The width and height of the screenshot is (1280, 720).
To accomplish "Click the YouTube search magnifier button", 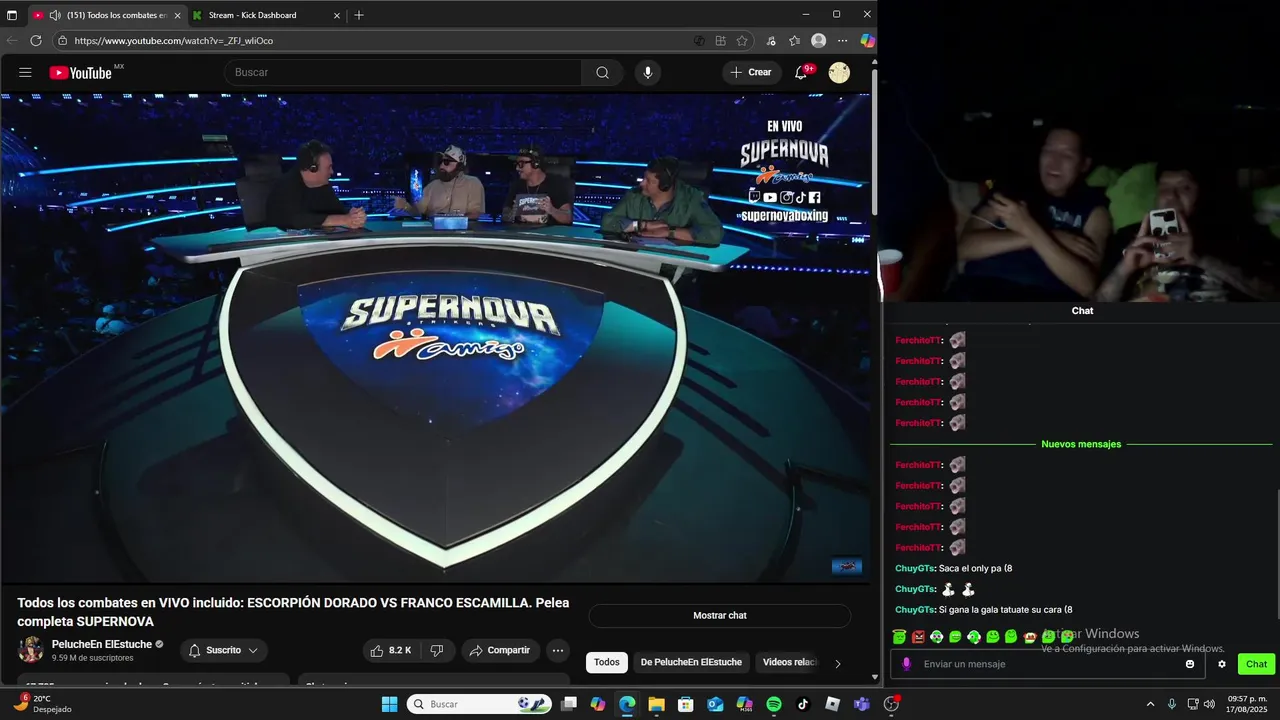I will tap(602, 72).
